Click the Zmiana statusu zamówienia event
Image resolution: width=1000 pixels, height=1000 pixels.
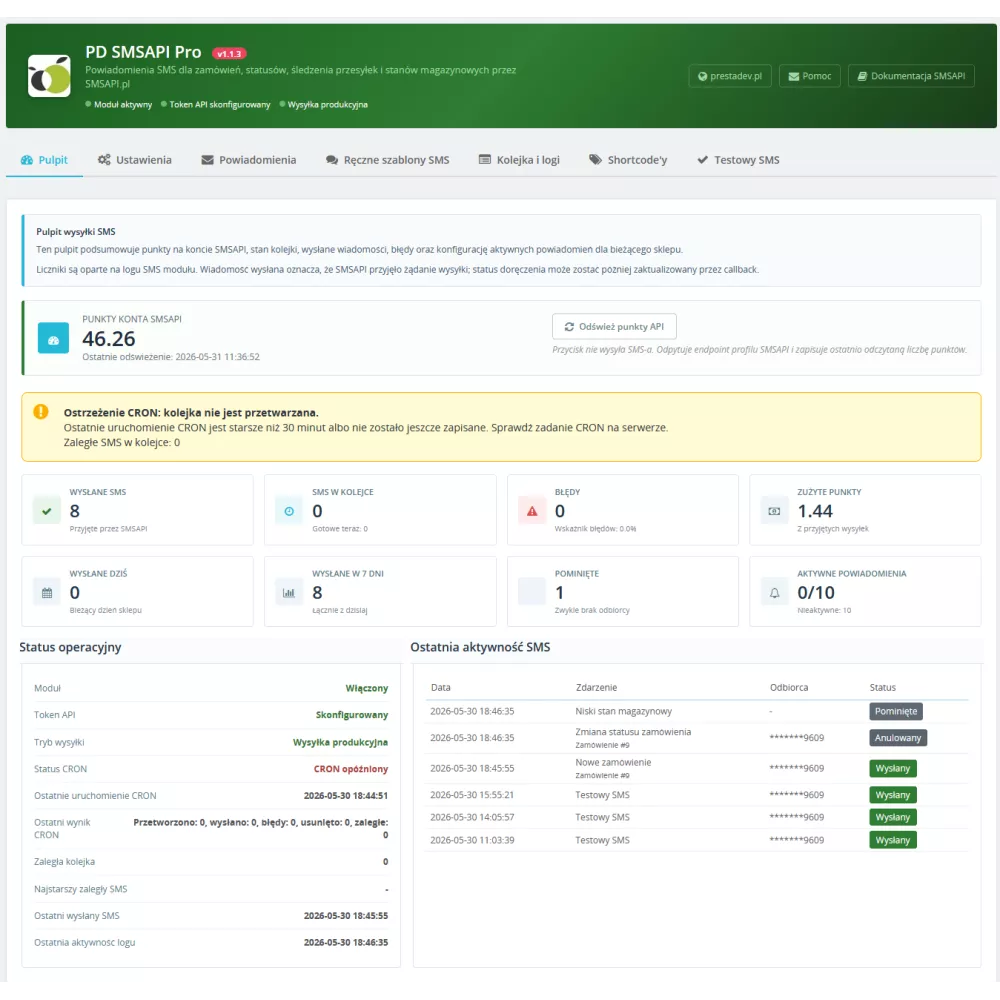coord(633,732)
